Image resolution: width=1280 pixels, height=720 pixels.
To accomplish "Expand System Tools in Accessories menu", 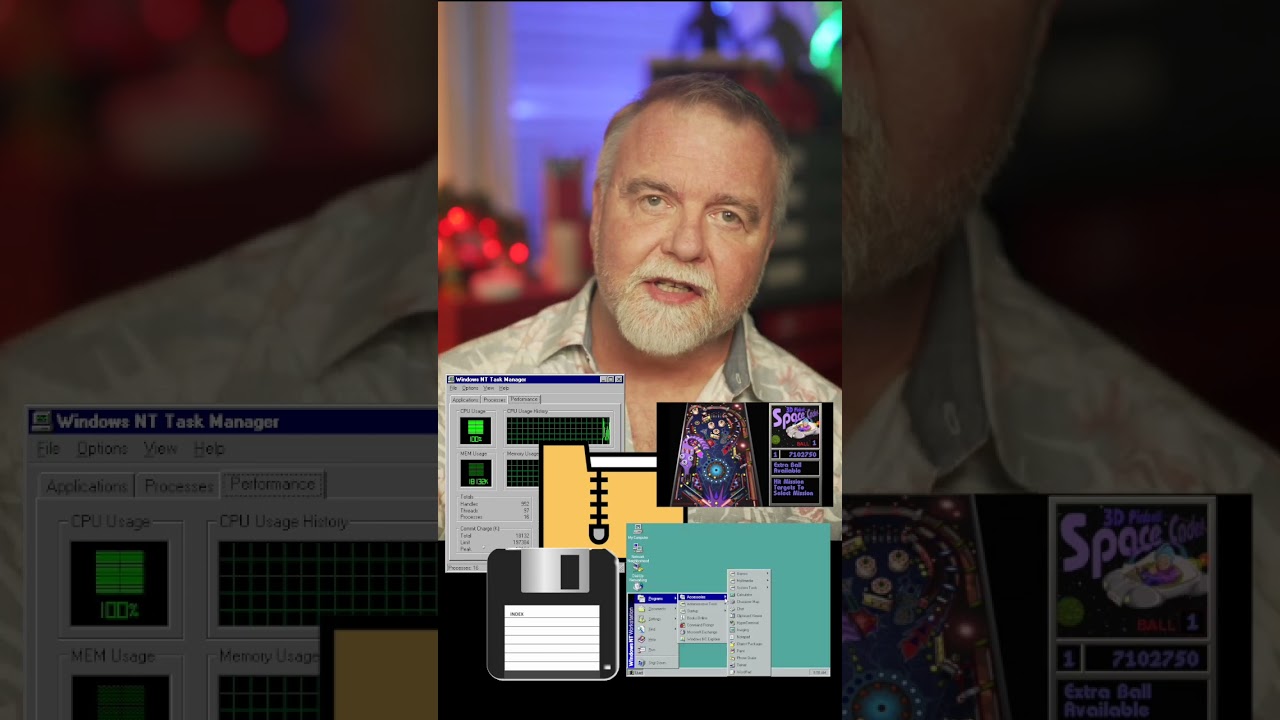I will 749,588.
